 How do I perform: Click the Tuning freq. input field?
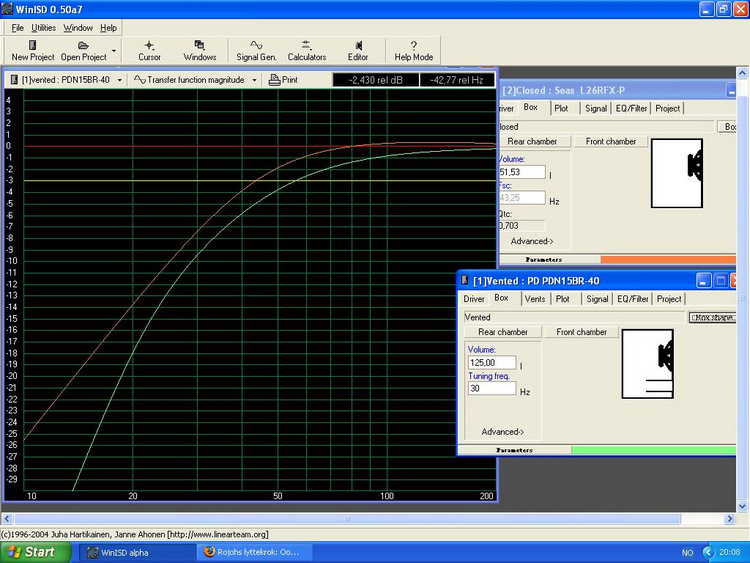pos(491,389)
